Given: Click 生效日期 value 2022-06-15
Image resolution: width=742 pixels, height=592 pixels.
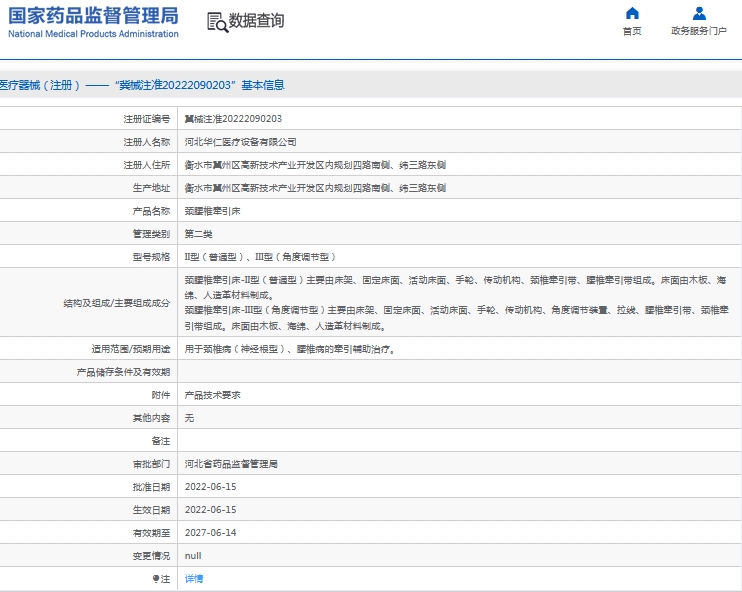Looking at the screenshot, I should coord(211,510).
